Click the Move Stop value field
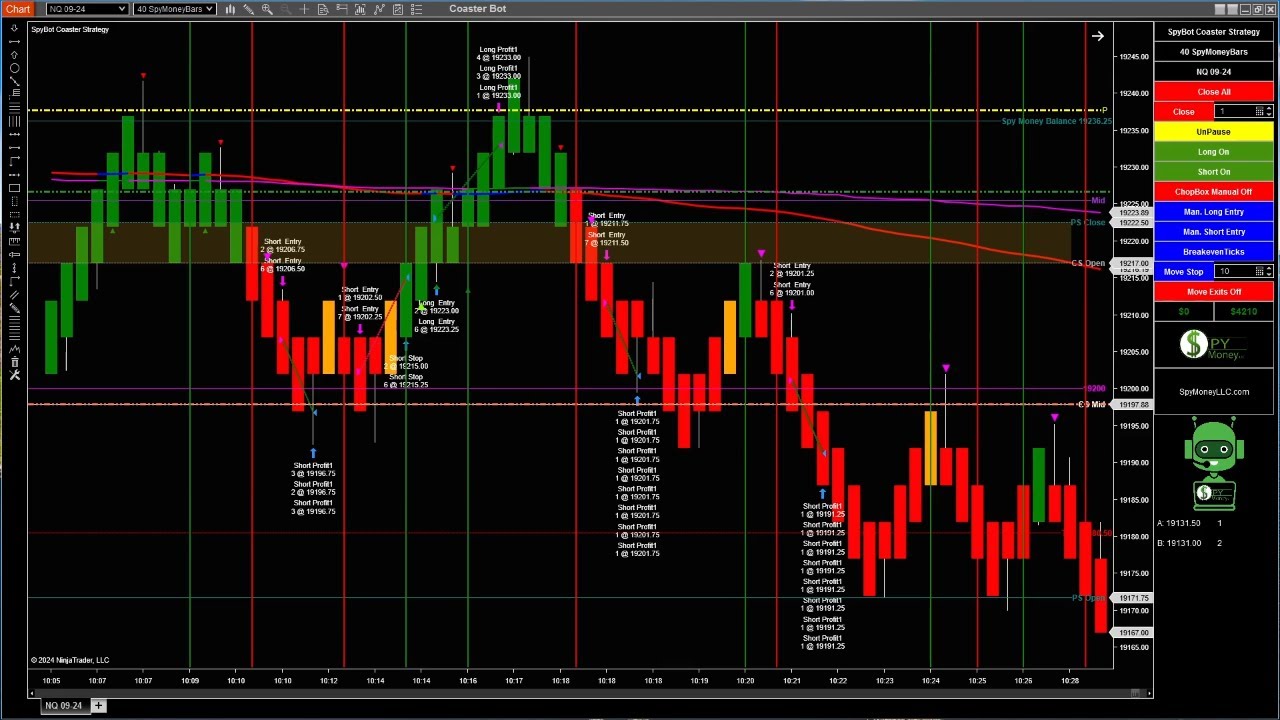 point(1234,271)
